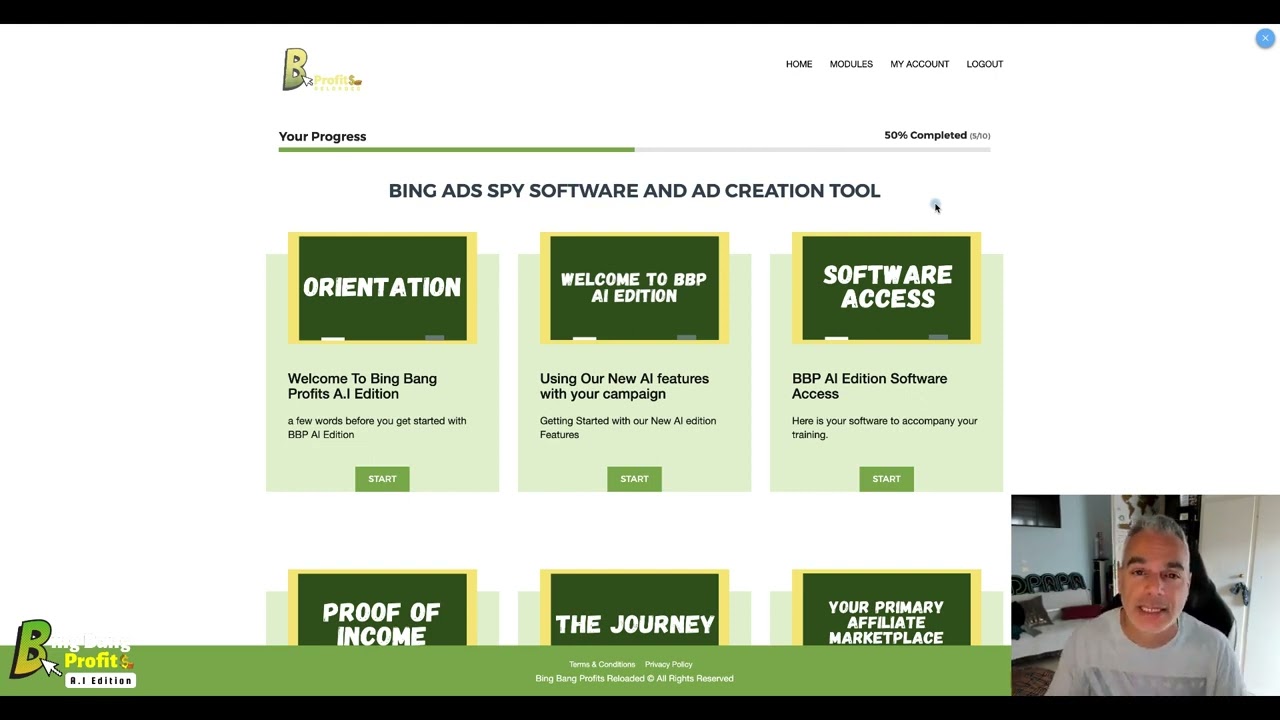Click title BBP AI Edition Software Access
Screen dimensions: 1280x720
869,386
